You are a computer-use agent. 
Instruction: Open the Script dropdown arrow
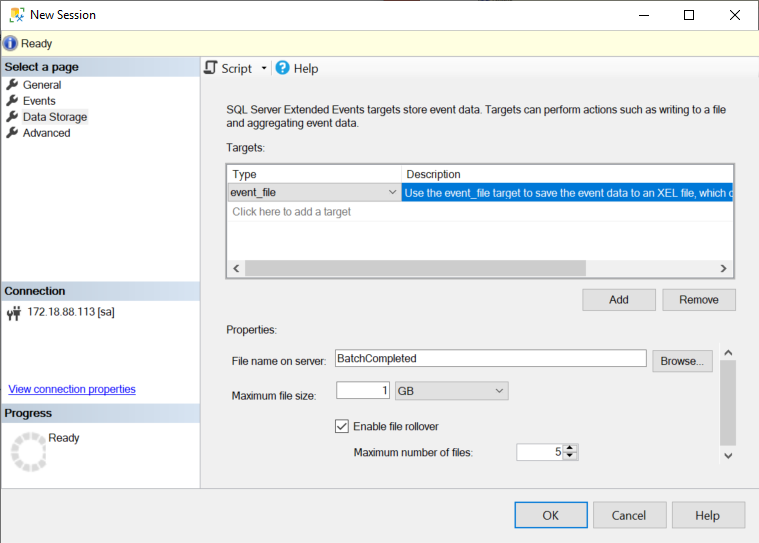click(264, 68)
